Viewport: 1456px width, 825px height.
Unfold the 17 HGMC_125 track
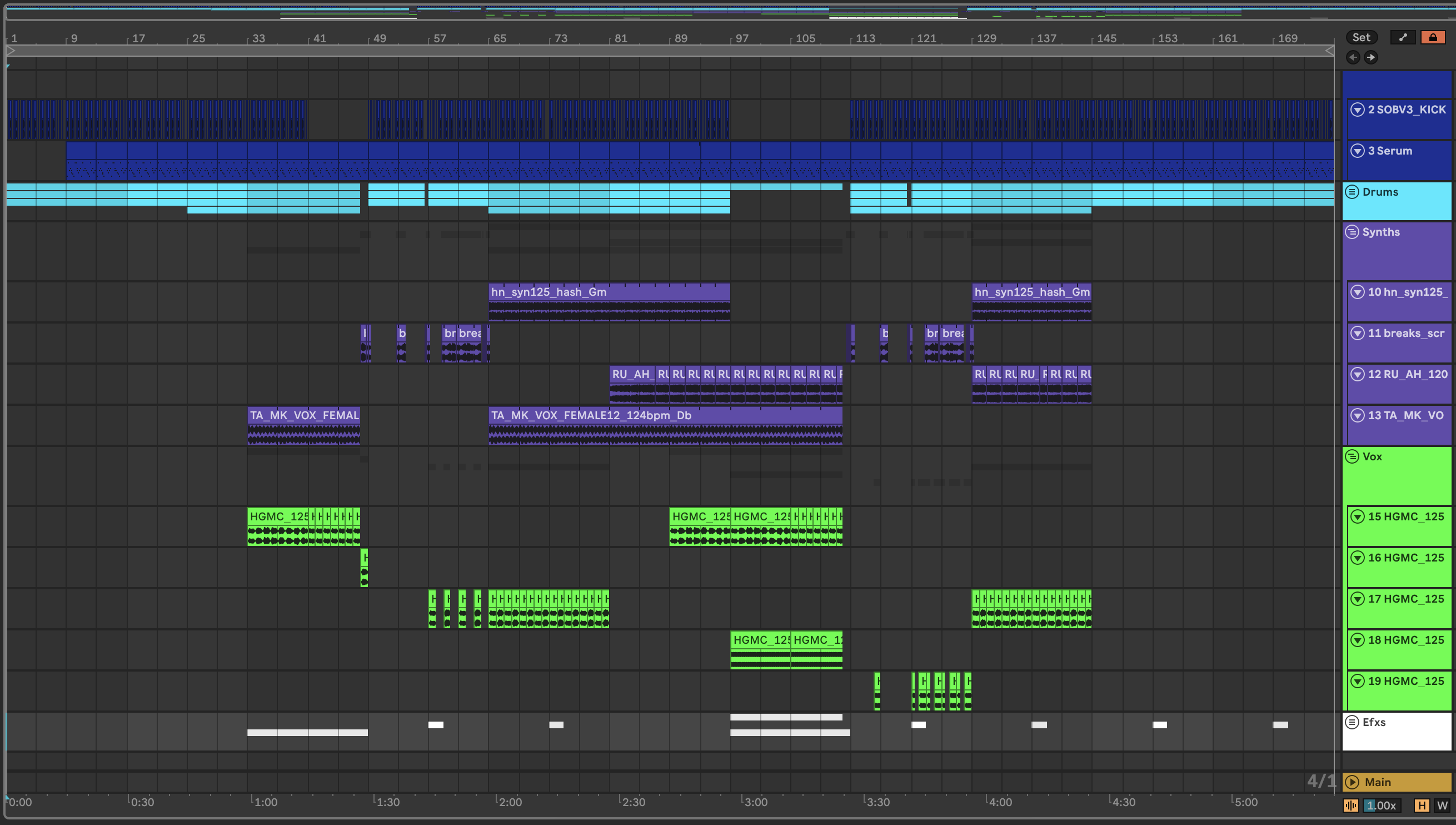point(1358,598)
